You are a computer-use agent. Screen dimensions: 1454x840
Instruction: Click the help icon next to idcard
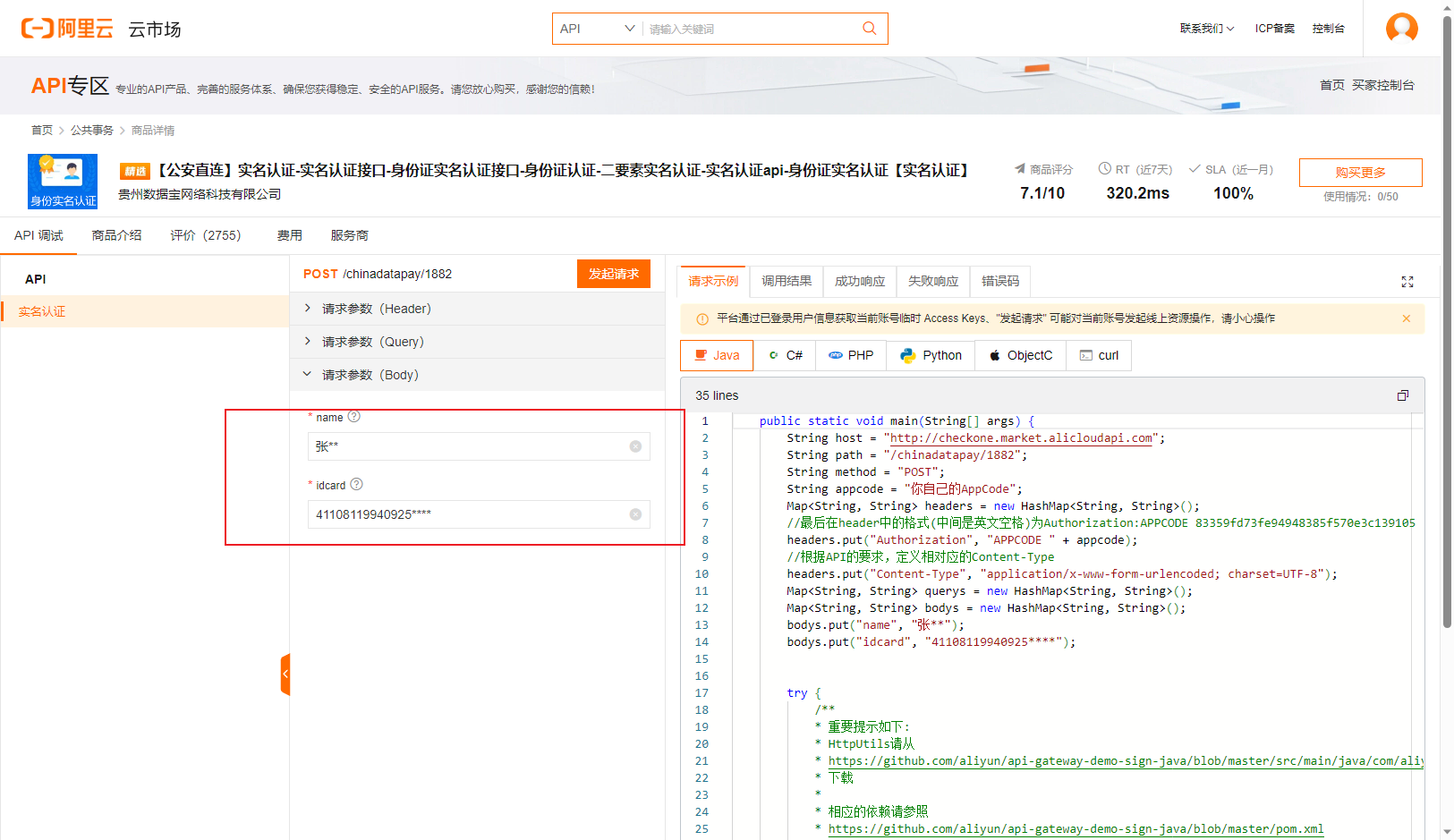[x=356, y=484]
